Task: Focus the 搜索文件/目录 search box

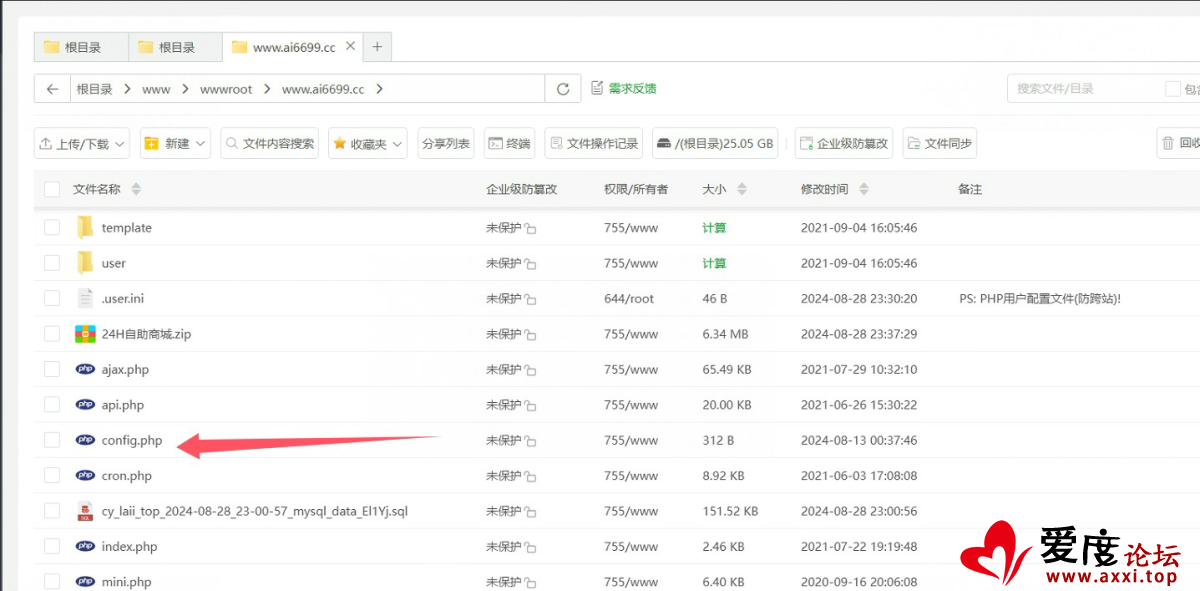Action: tap(1085, 89)
